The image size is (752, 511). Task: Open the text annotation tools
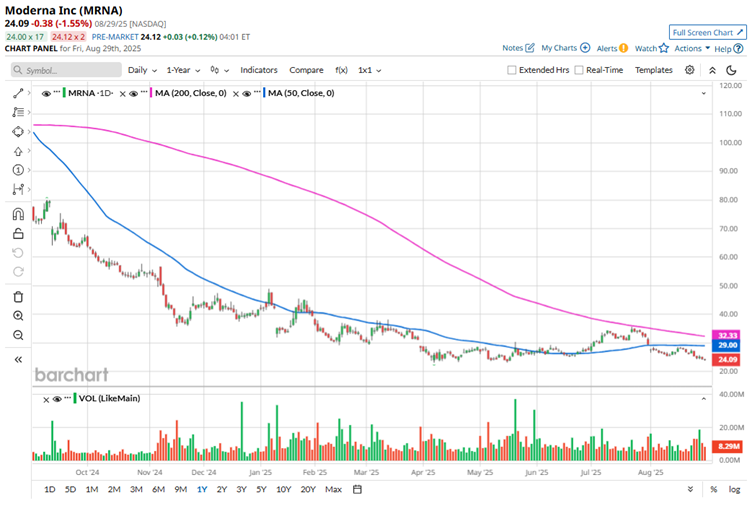click(18, 112)
